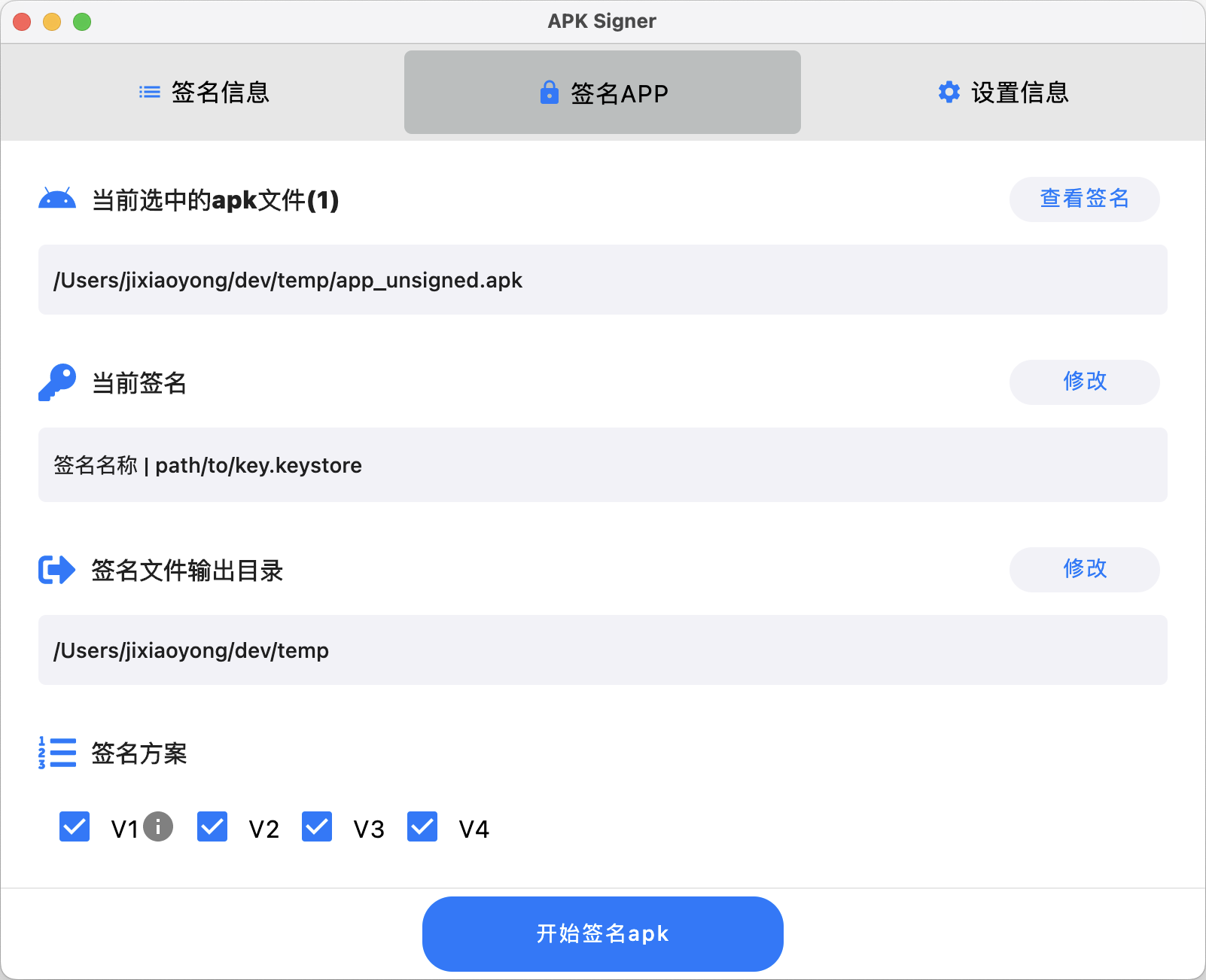The width and height of the screenshot is (1206, 980).
Task: Click the 签名文件输出目录 heading text
Action: tap(187, 571)
